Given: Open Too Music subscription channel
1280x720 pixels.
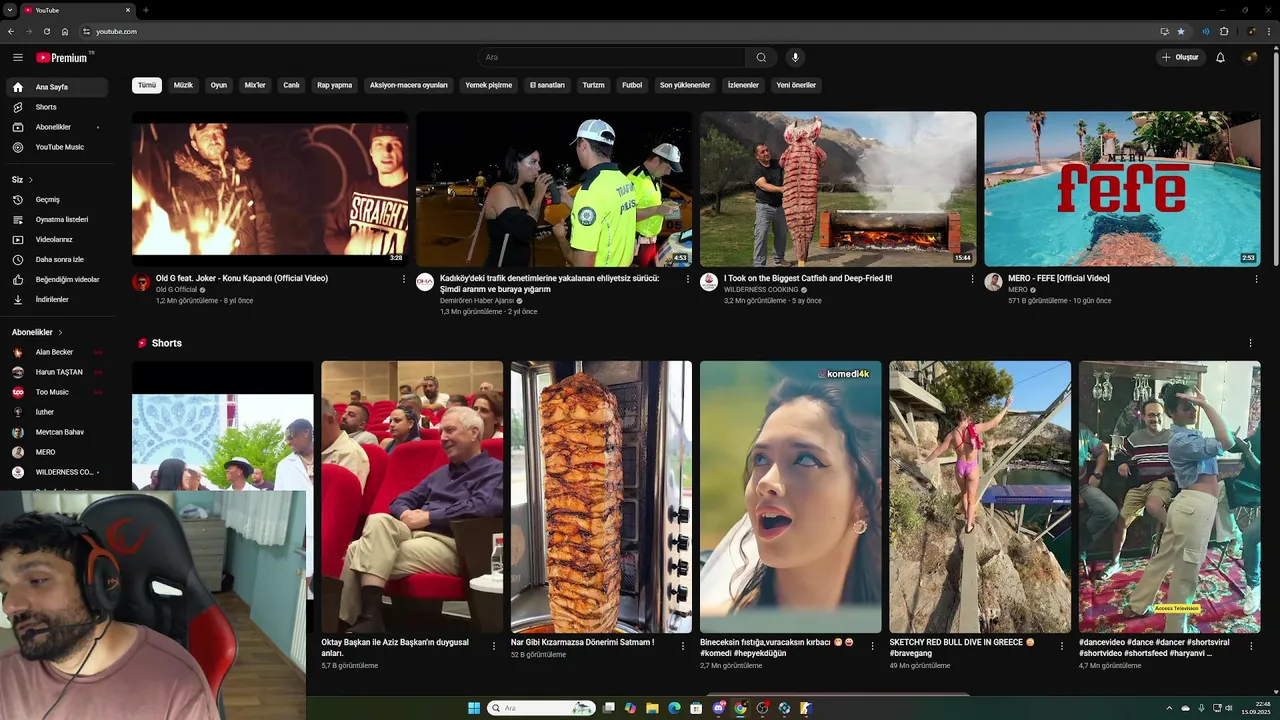Looking at the screenshot, I should pyautogui.click(x=58, y=392).
